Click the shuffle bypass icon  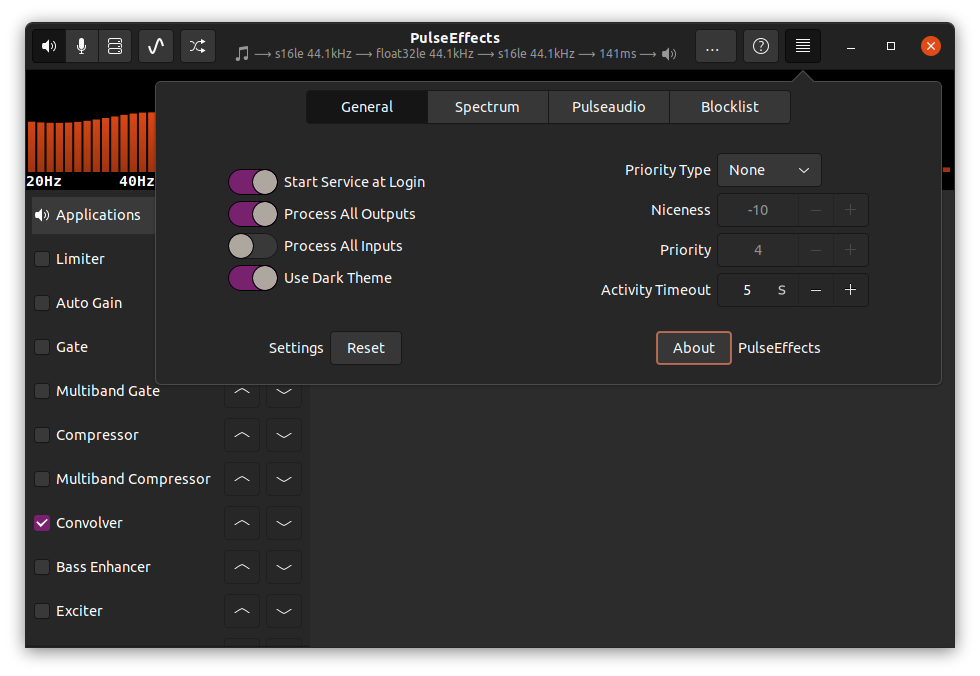click(x=198, y=46)
